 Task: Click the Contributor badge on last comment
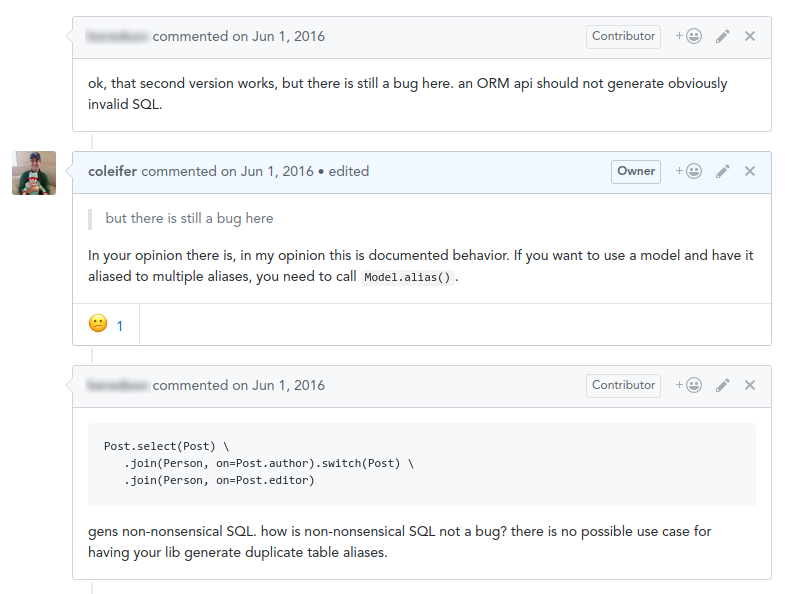(x=623, y=386)
